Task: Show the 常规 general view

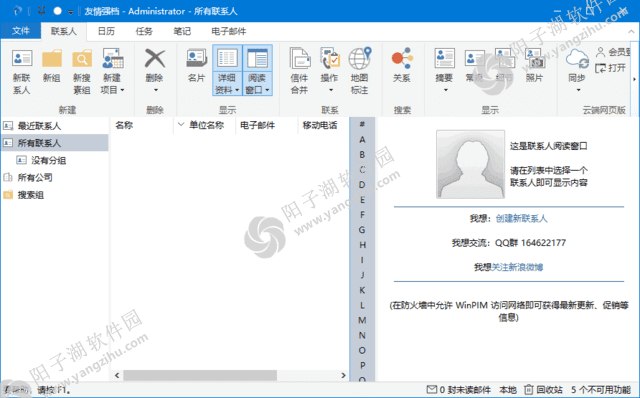Action: (x=474, y=65)
